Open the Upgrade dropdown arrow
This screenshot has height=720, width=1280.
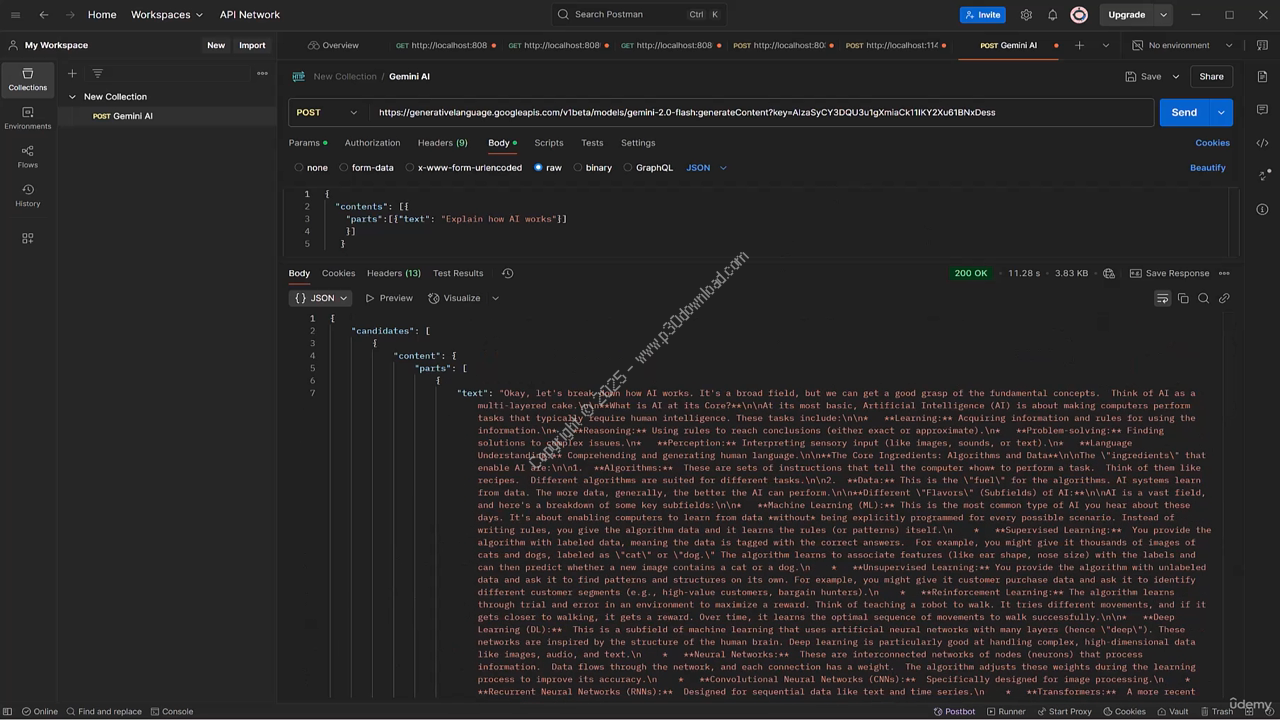(x=1163, y=15)
